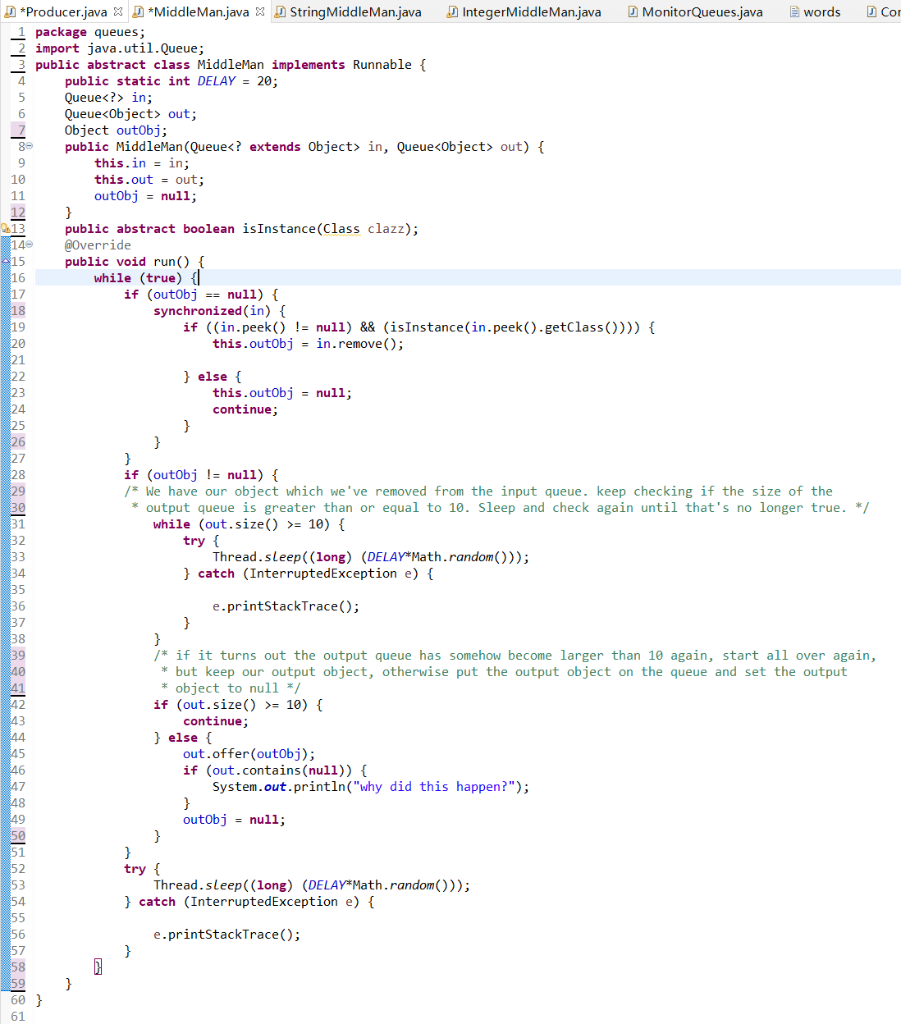Viewport: 901px width, 1024px height.
Task: Click line number 30 in the gutter
Action: click(x=18, y=507)
